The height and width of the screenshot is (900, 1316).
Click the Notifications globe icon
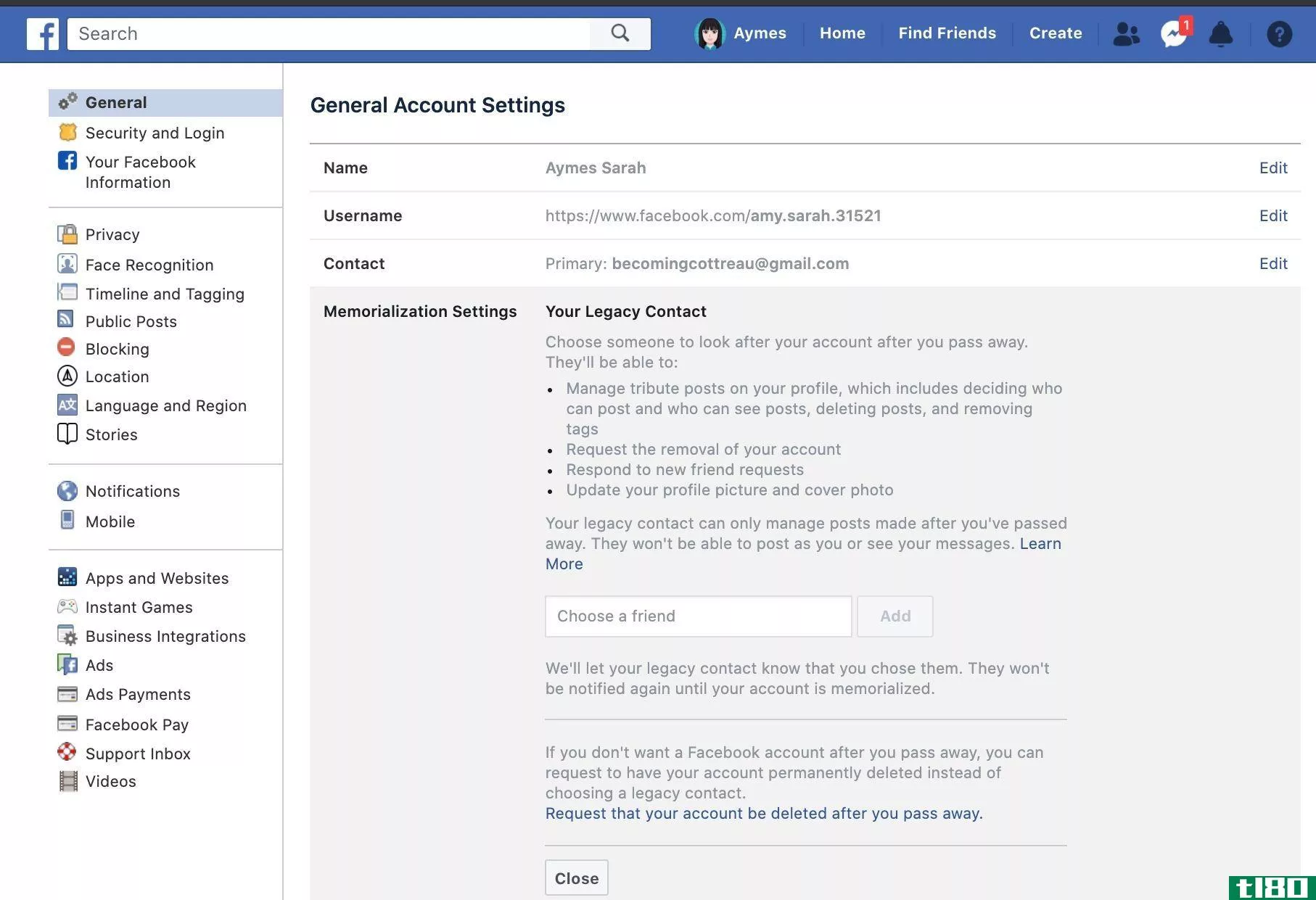pos(67,491)
